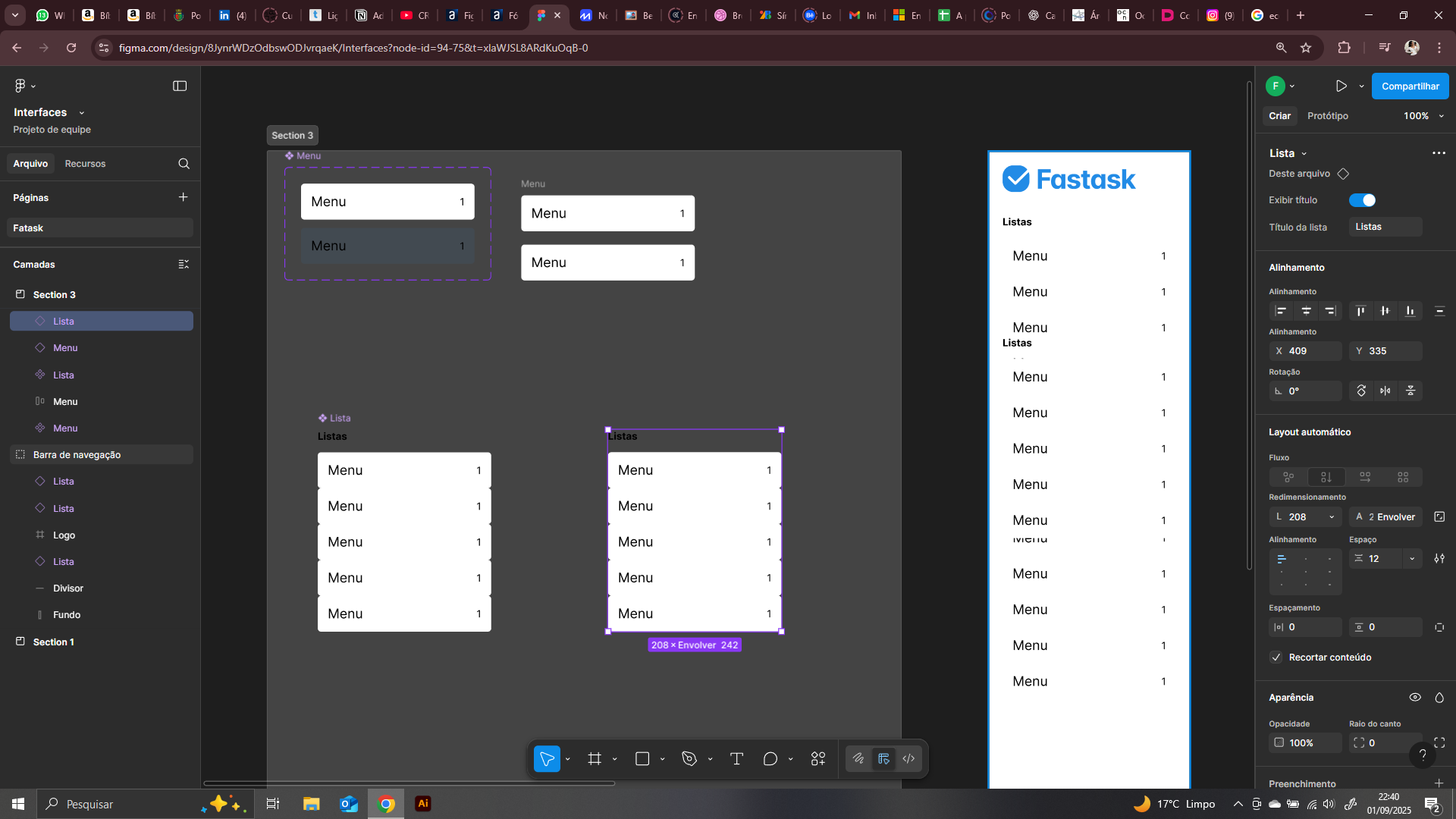Click the Título da lista field
This screenshot has height=819, width=1456.
(x=1385, y=227)
